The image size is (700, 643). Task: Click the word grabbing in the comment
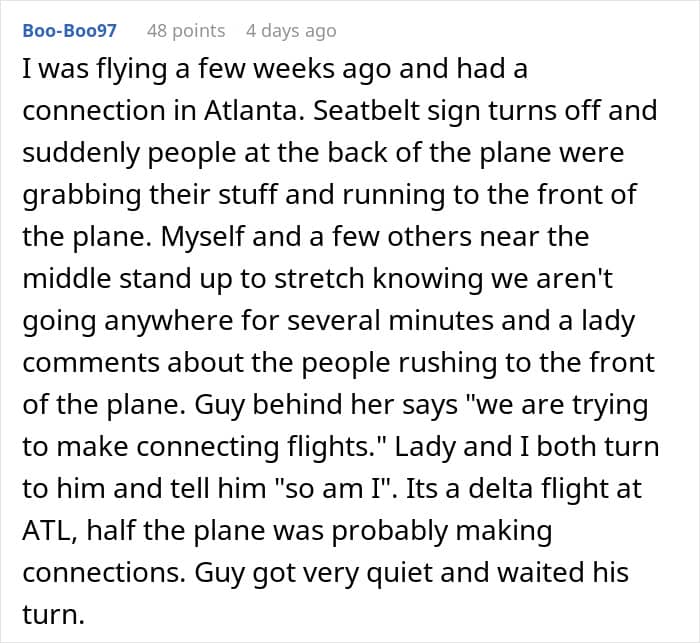82,195
